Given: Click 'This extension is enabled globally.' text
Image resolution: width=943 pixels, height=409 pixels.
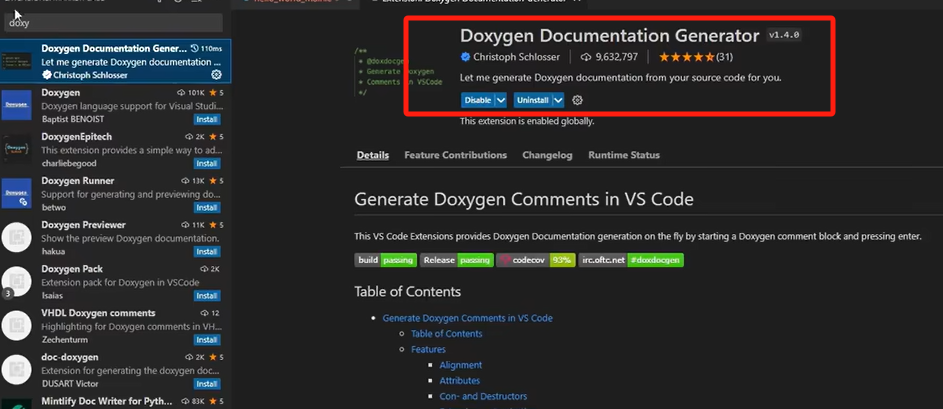Looking at the screenshot, I should pos(527,121).
